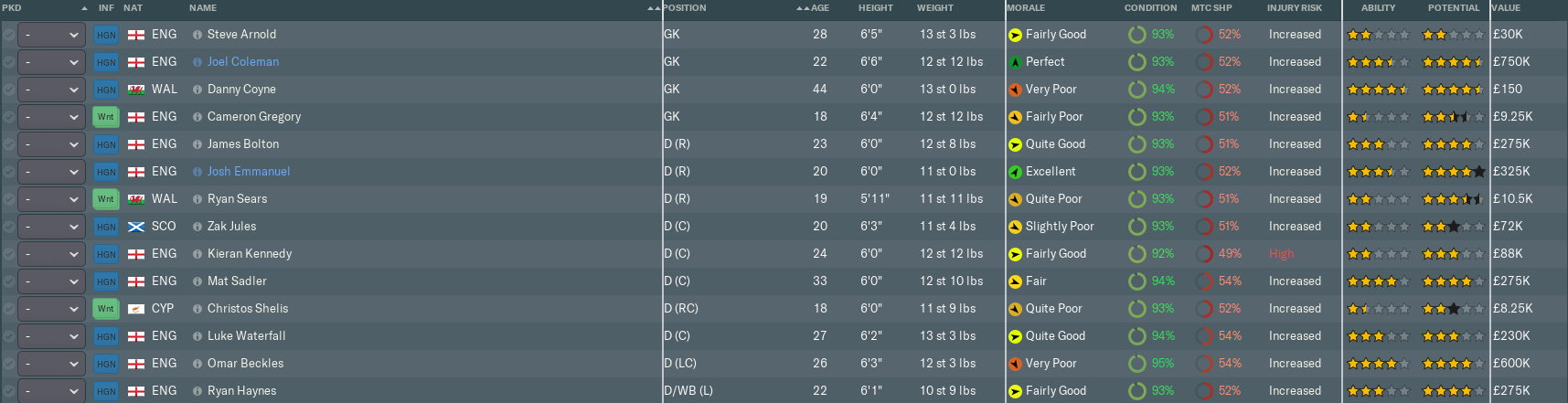Viewport: 1568px width, 403px height.
Task: Open the PKD dropdown for Joel Coleman
Action: click(51, 62)
